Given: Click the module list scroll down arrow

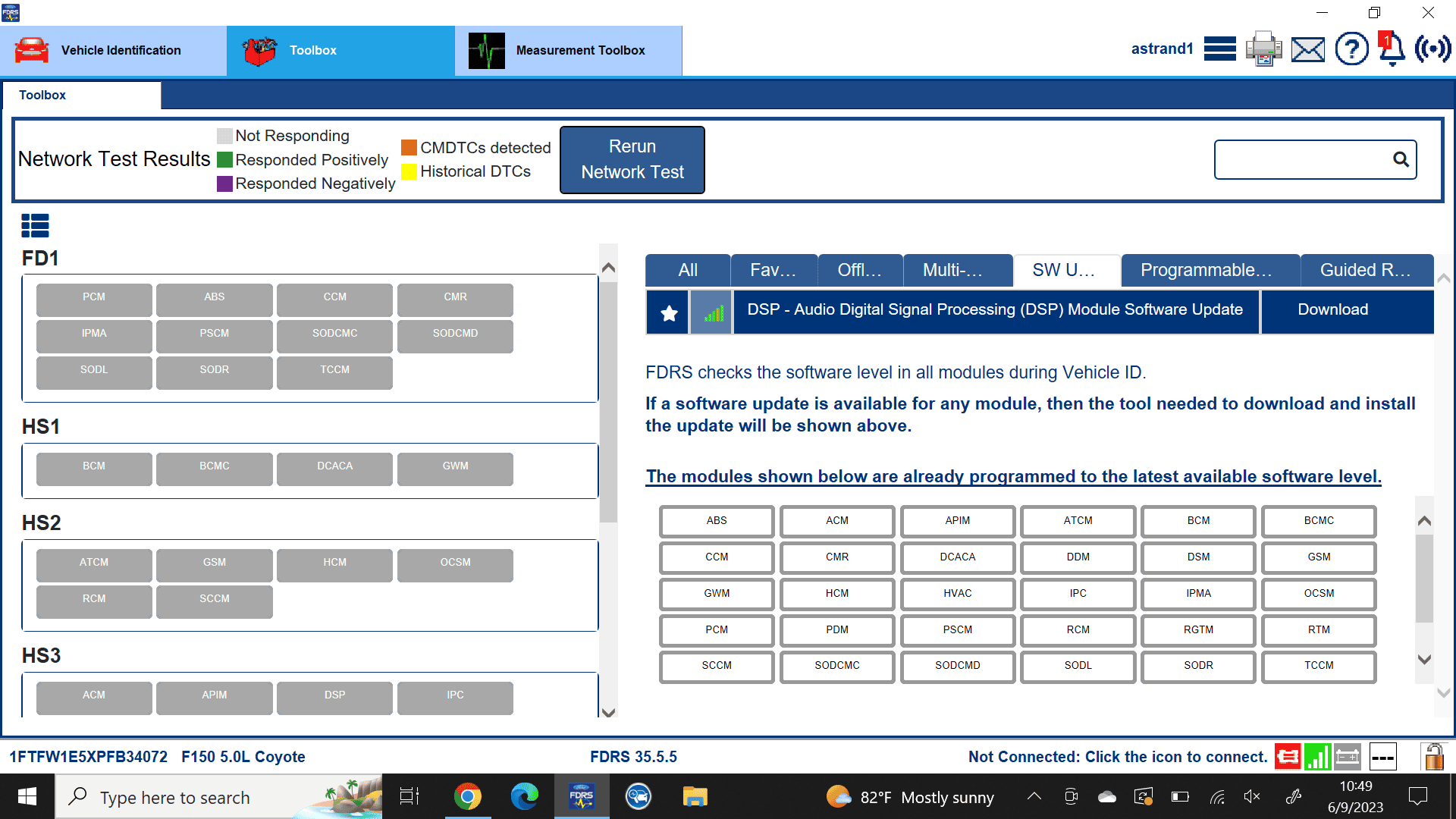Looking at the screenshot, I should click(1424, 659).
